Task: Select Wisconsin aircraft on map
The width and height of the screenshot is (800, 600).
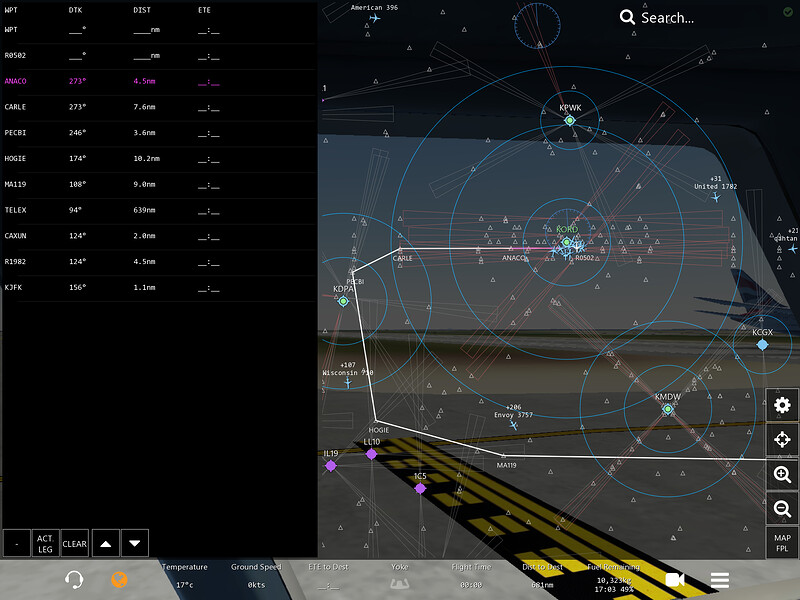Action: (348, 383)
